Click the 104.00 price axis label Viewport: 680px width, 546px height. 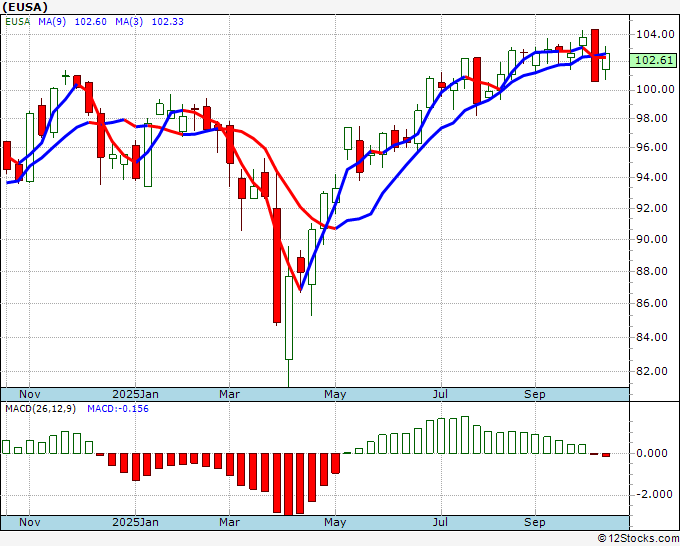pos(655,34)
